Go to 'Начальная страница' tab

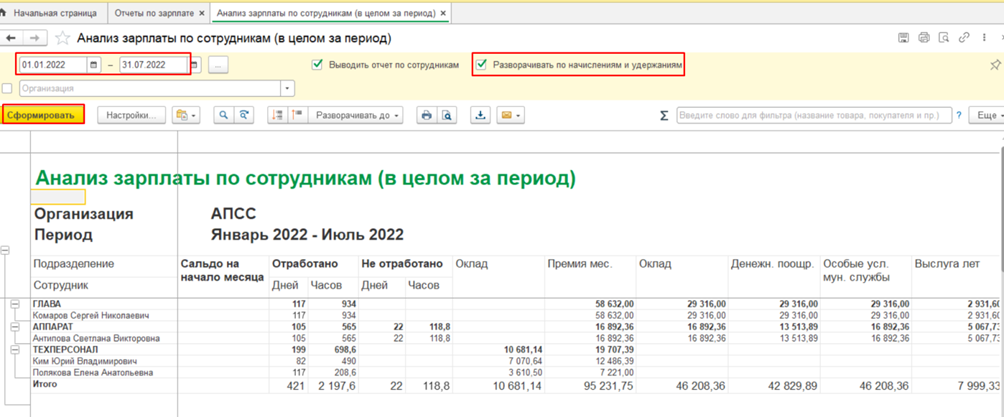point(55,14)
